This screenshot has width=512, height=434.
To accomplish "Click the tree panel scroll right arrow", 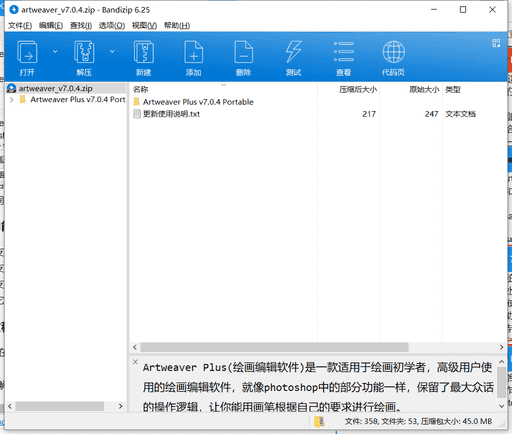I will click(121, 406).
